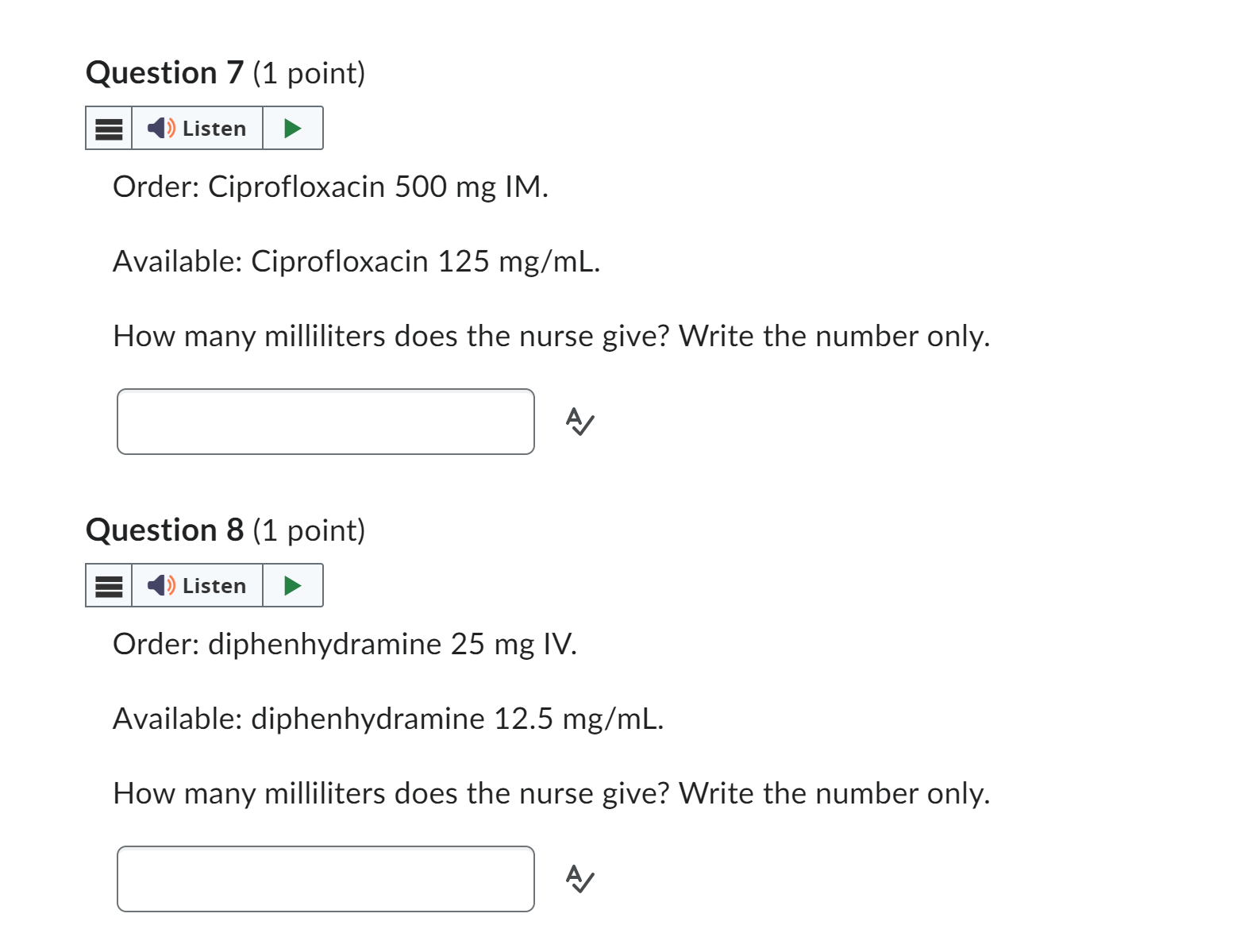Select the green play icon under Question 8

pyautogui.click(x=292, y=585)
